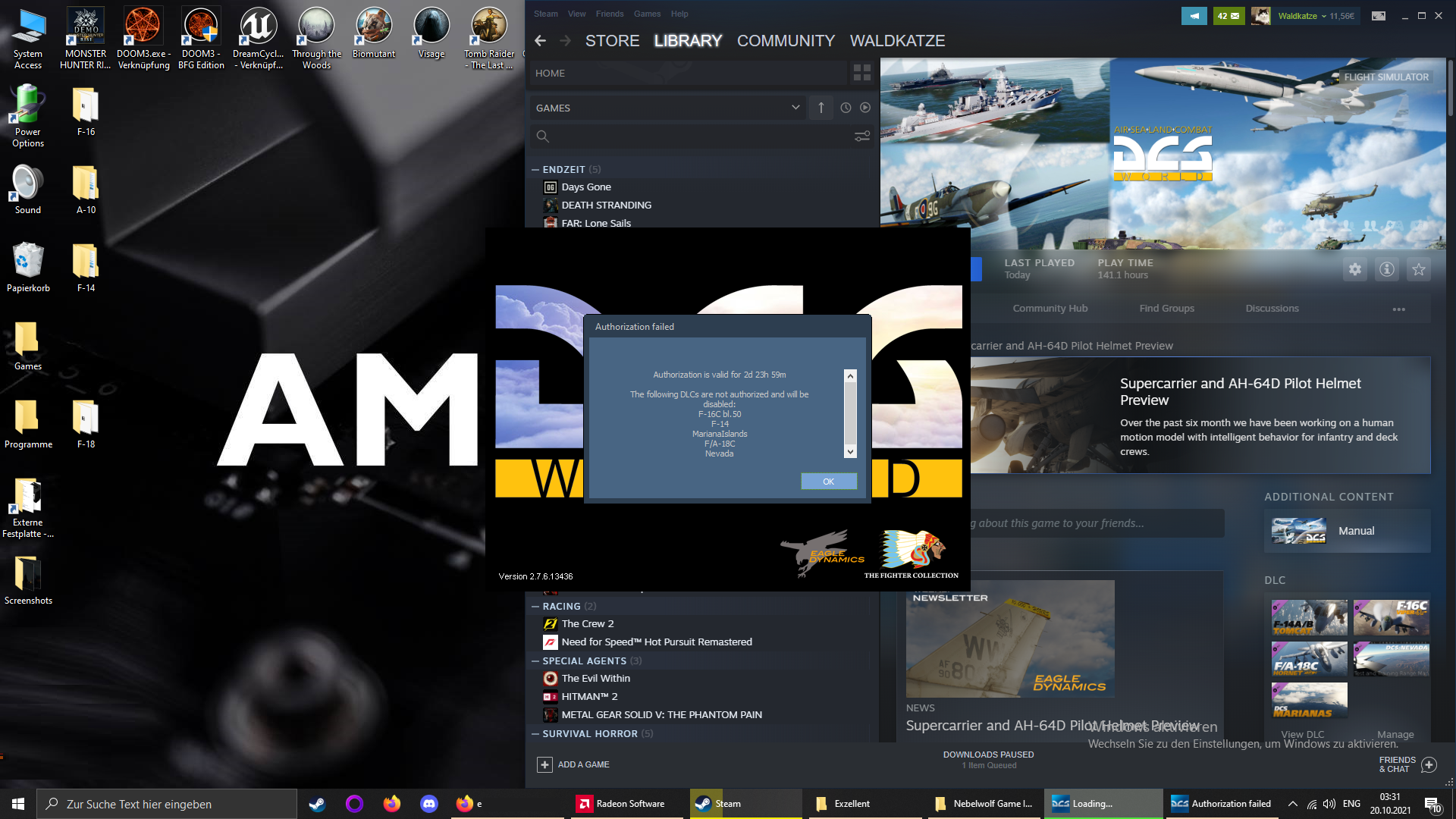
Task: Open the Papierkorb recycle bin
Action: tap(28, 267)
